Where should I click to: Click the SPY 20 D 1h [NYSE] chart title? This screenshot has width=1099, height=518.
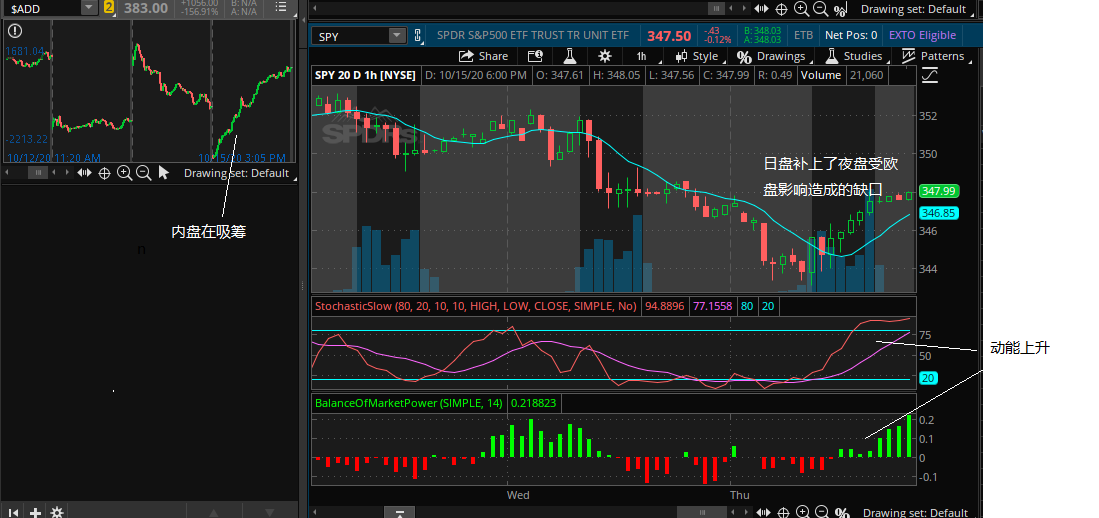tap(364, 75)
